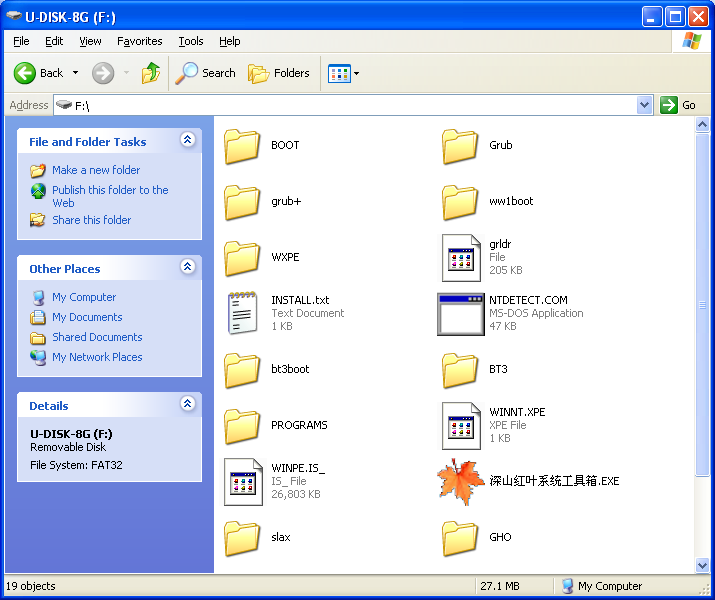
Task: Open the Views dropdown arrow
Action: 357,73
